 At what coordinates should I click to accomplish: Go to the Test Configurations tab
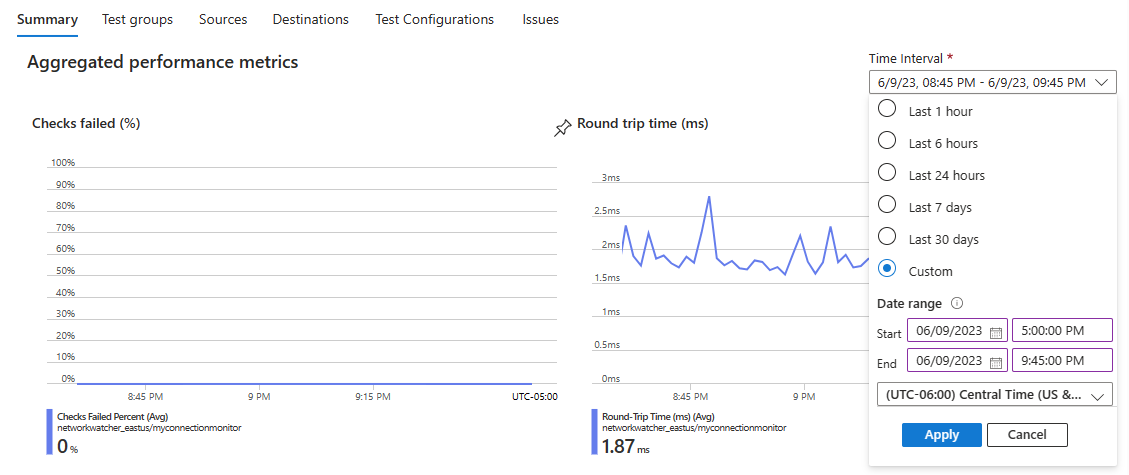pyautogui.click(x=434, y=20)
